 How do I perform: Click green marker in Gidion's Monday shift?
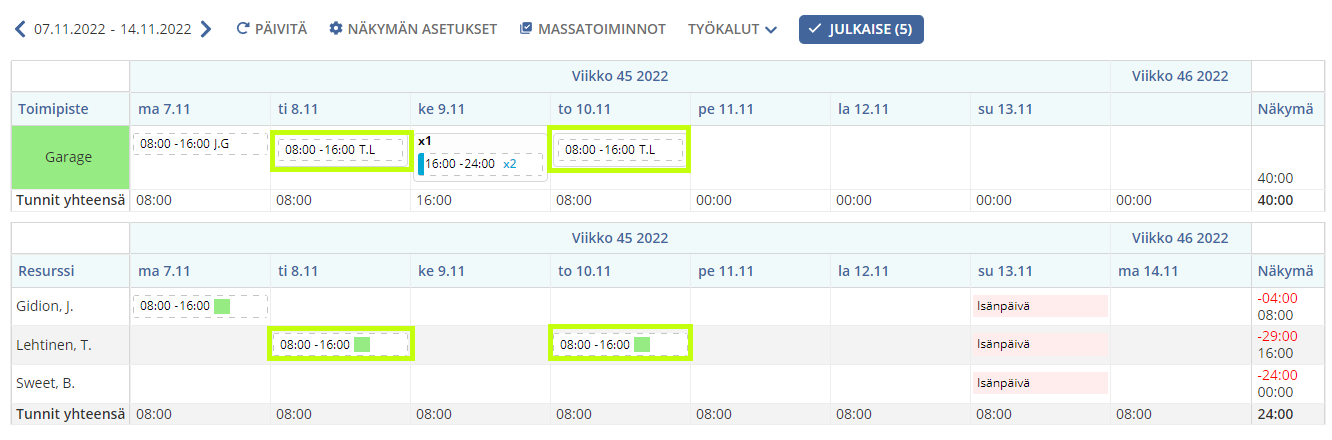(x=222, y=306)
